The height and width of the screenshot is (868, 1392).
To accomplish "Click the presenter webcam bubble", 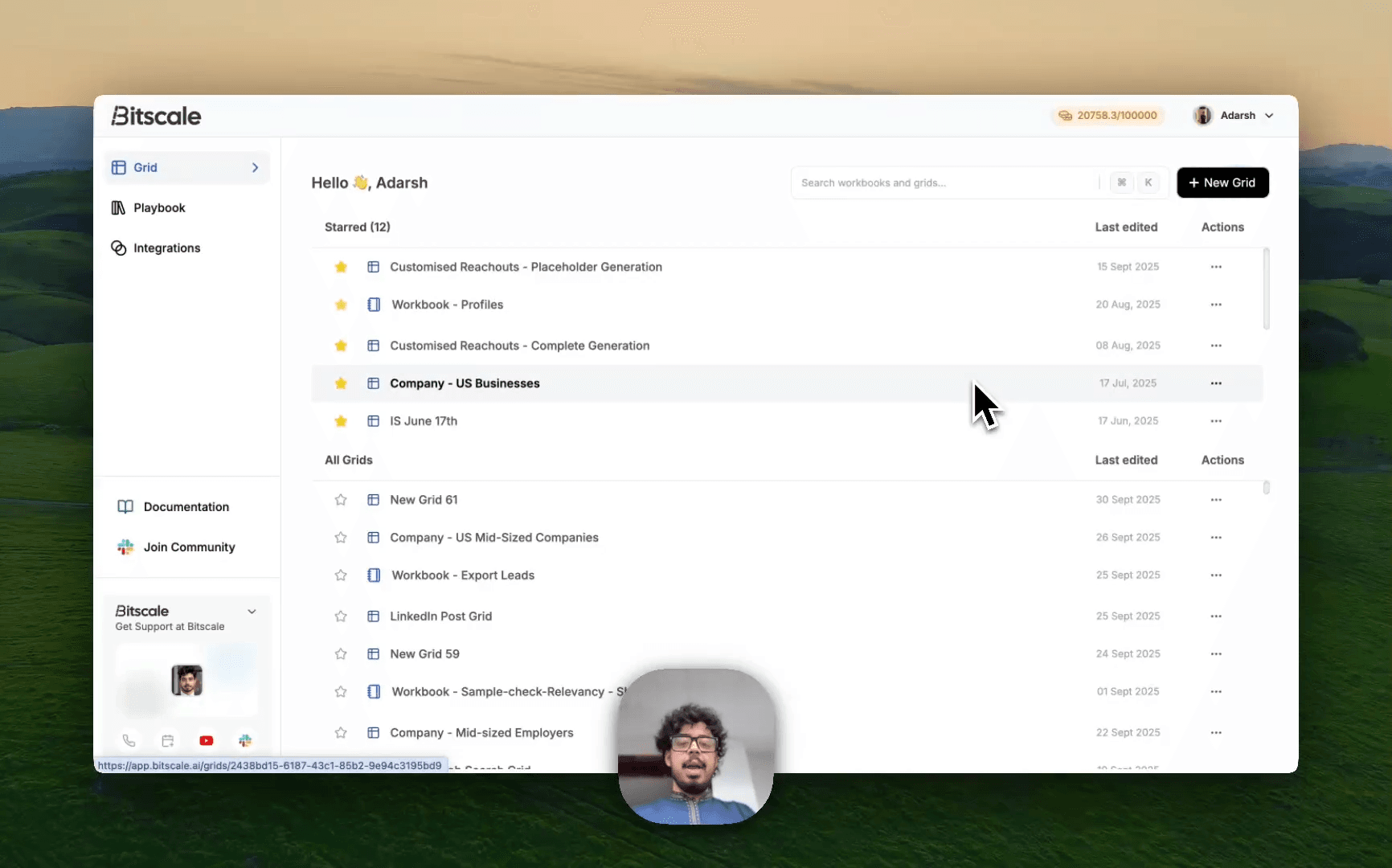I will pyautogui.click(x=696, y=747).
